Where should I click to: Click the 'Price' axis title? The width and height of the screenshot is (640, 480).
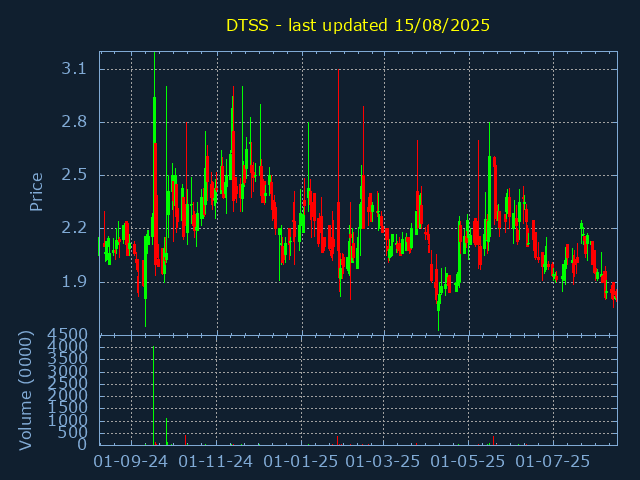tap(36, 192)
